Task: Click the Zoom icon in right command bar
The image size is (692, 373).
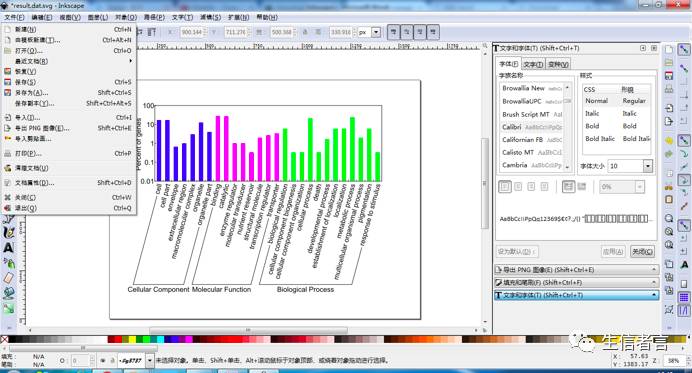Action: (669, 219)
